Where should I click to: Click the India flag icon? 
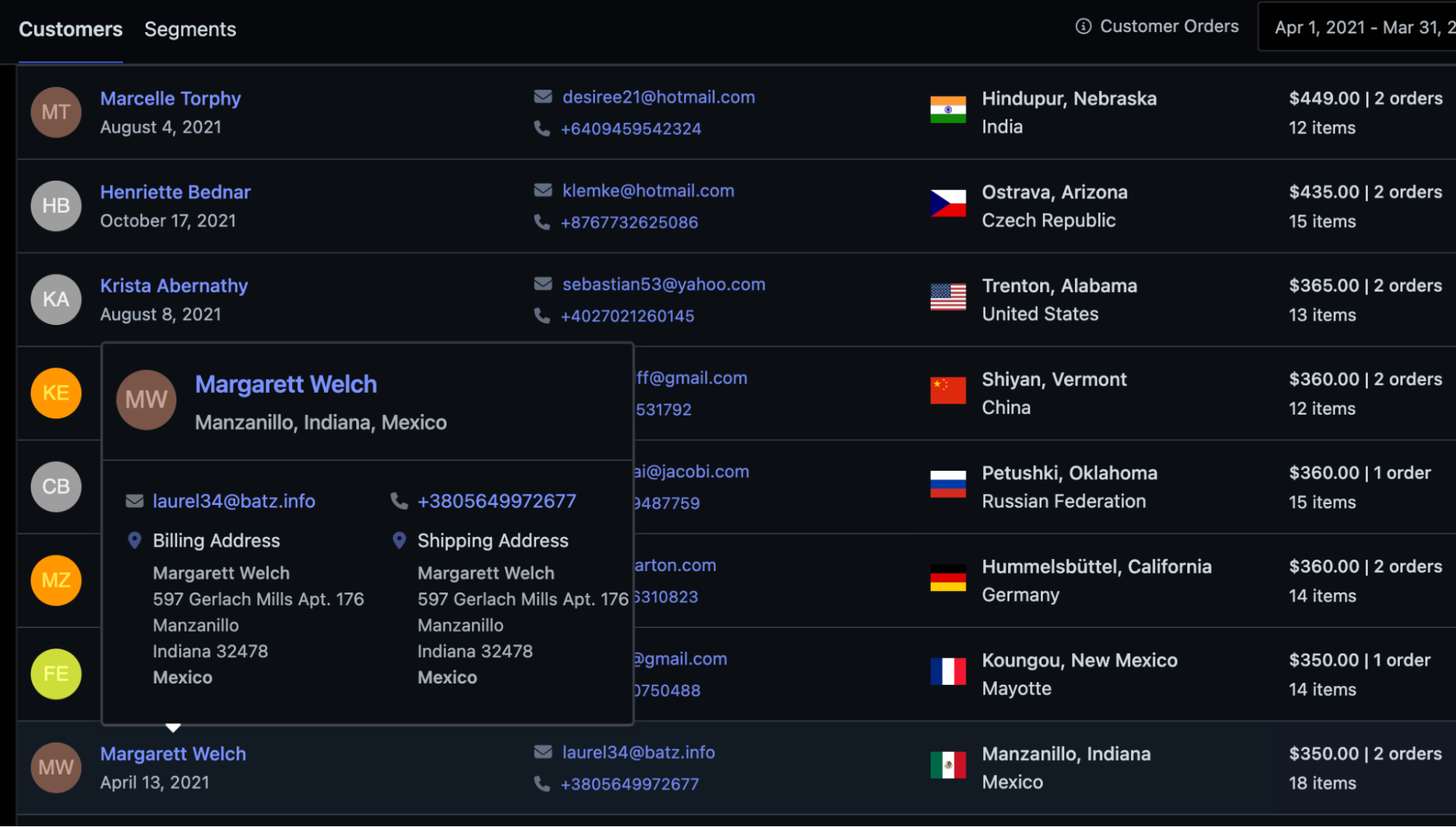tap(948, 110)
